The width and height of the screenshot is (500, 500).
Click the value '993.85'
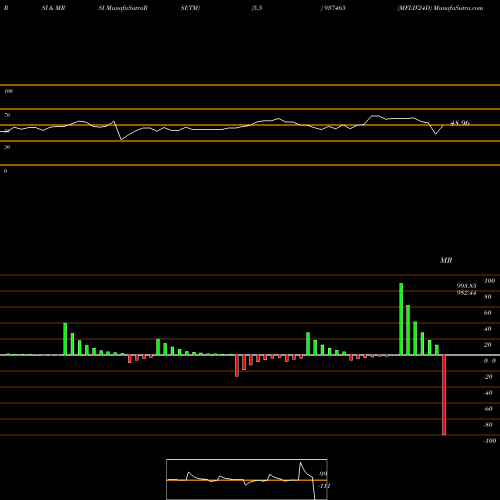[466, 286]
